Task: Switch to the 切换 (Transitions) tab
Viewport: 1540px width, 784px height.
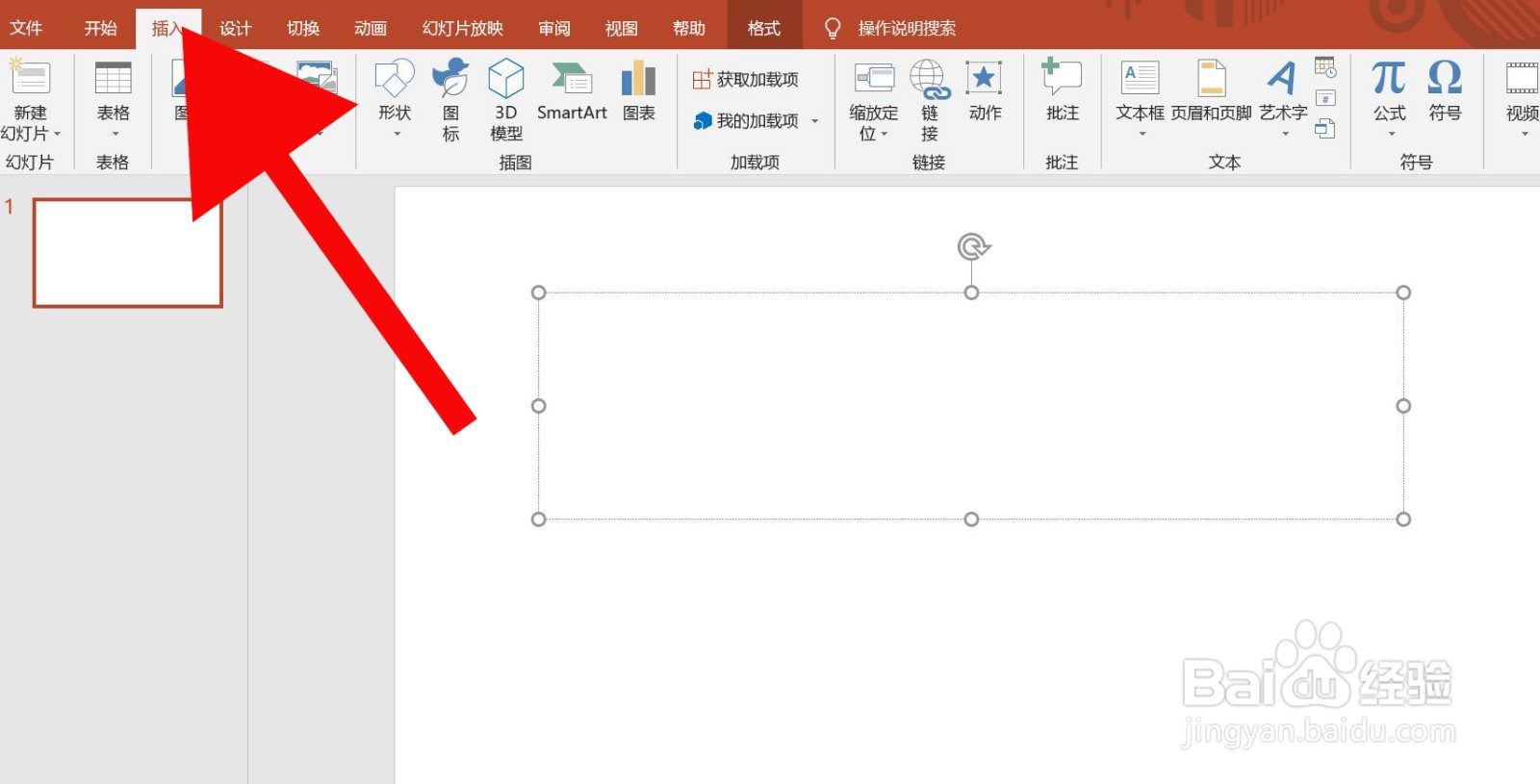Action: pyautogui.click(x=302, y=29)
